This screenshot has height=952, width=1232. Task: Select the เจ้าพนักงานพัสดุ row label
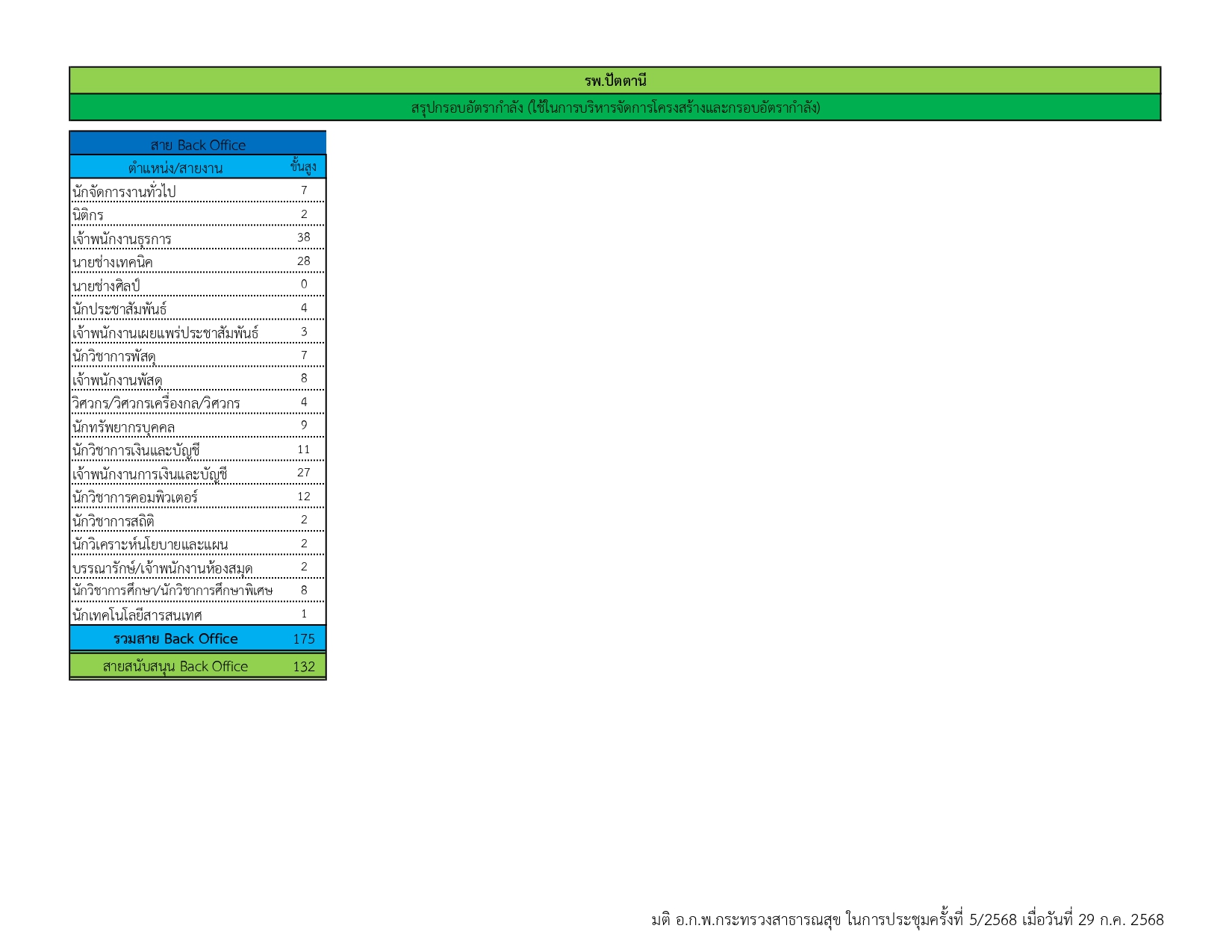(117, 380)
